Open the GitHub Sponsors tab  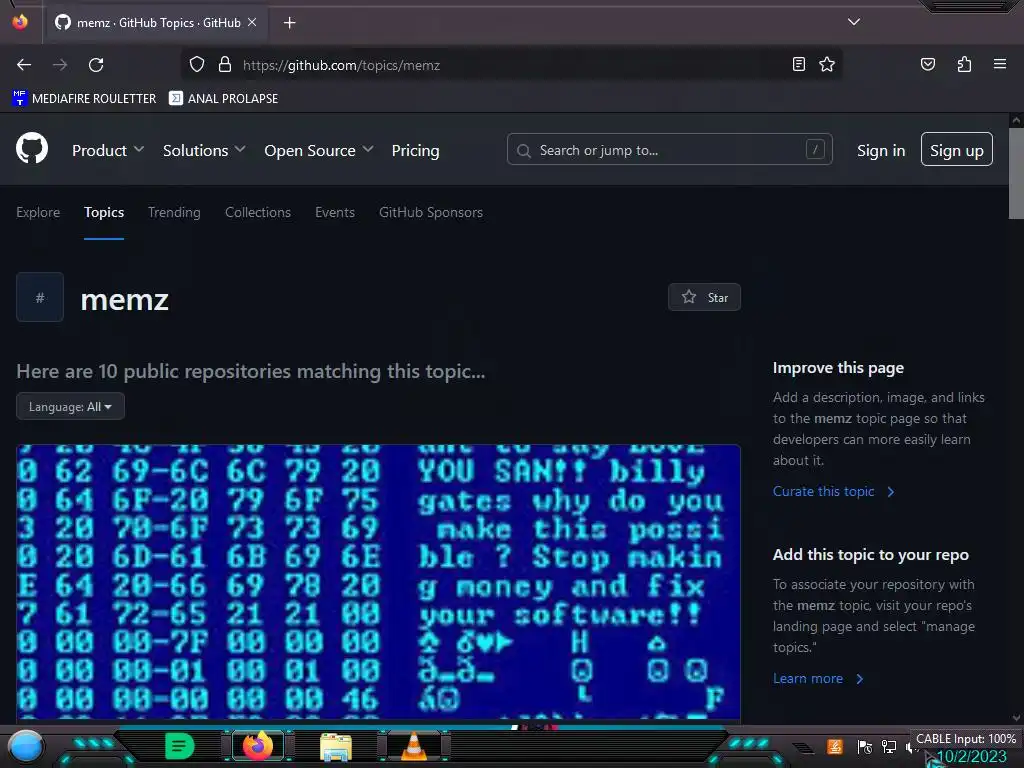(x=431, y=212)
